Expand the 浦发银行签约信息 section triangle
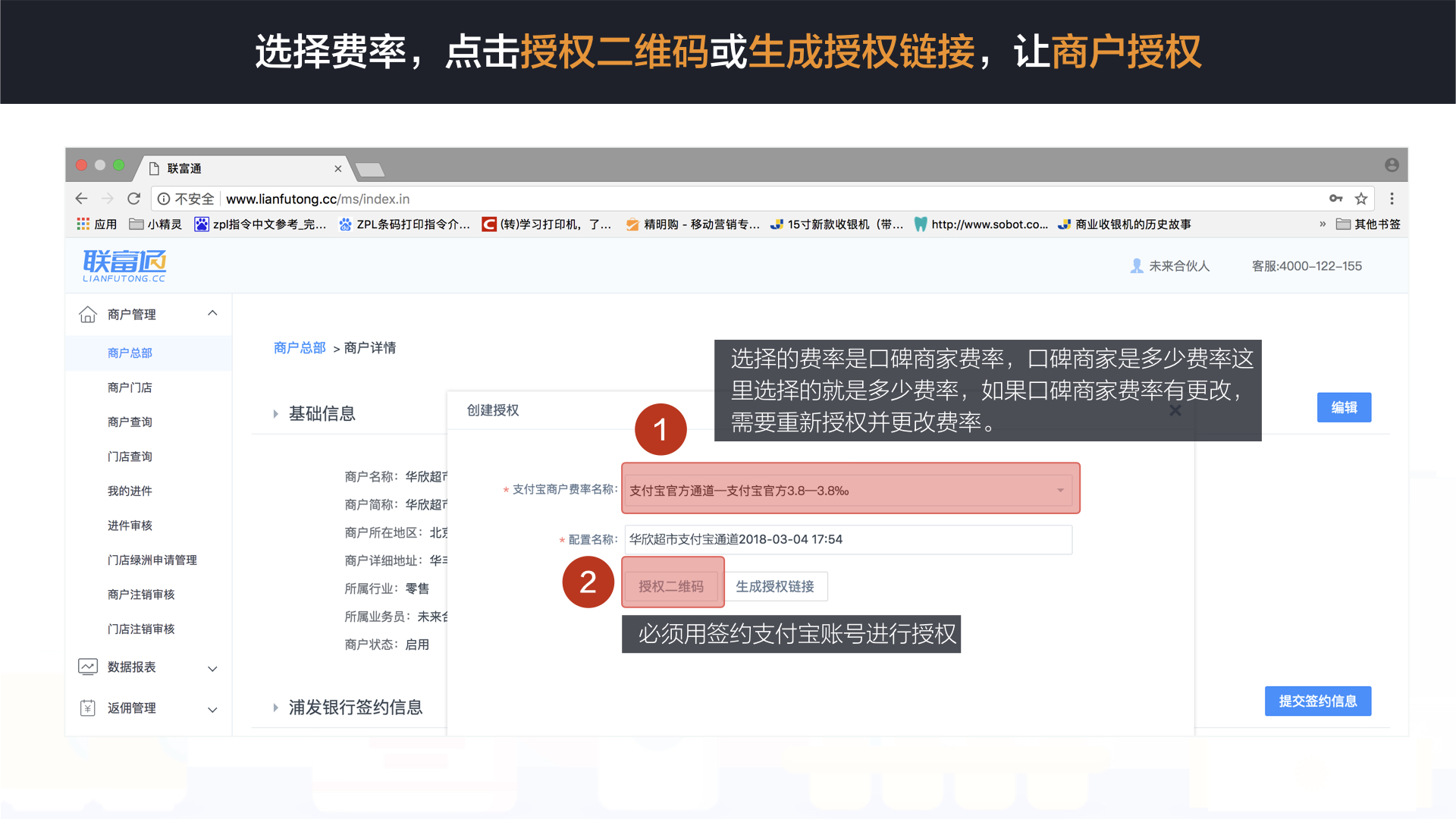Viewport: 1456px width, 819px height. [275, 708]
